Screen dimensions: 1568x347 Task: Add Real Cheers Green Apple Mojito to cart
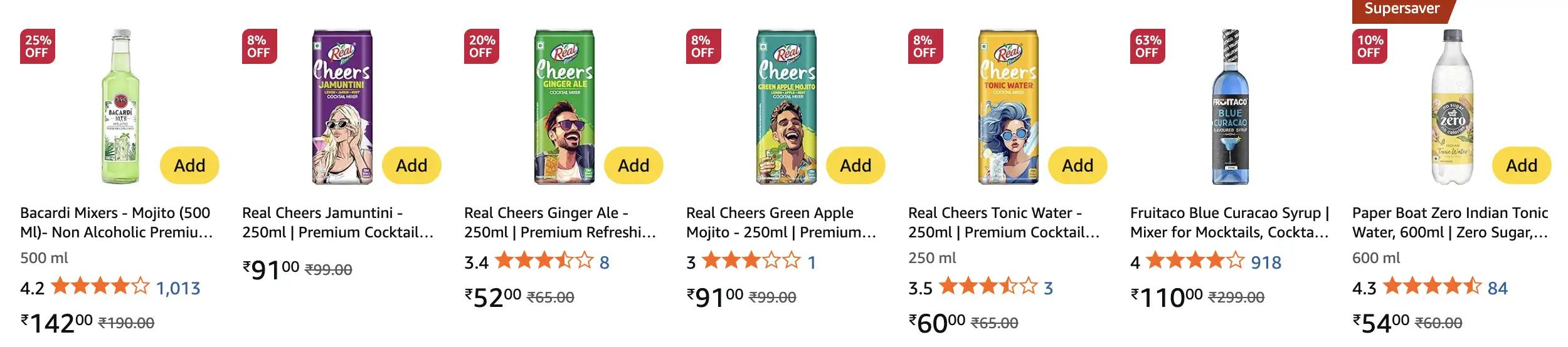pyautogui.click(x=856, y=165)
